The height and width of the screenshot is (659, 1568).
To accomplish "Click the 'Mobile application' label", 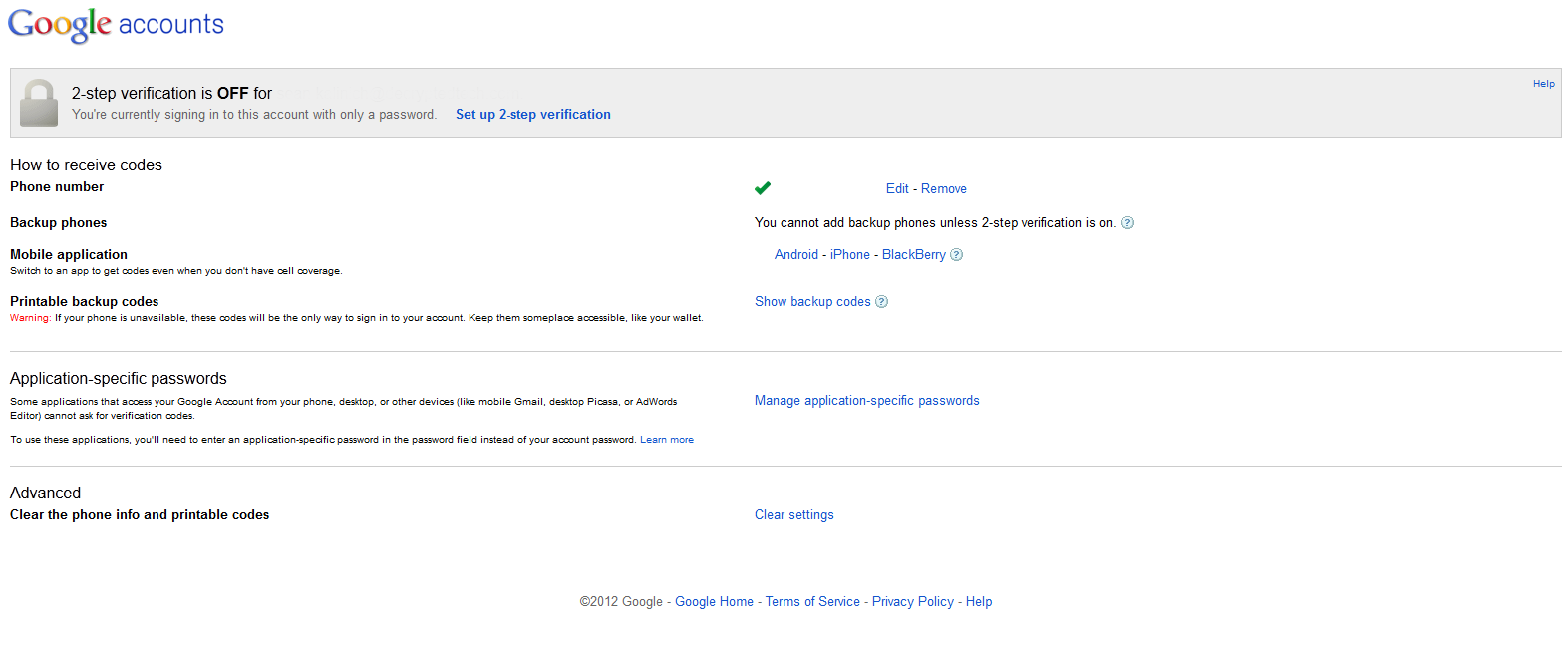I will pyautogui.click(x=69, y=255).
